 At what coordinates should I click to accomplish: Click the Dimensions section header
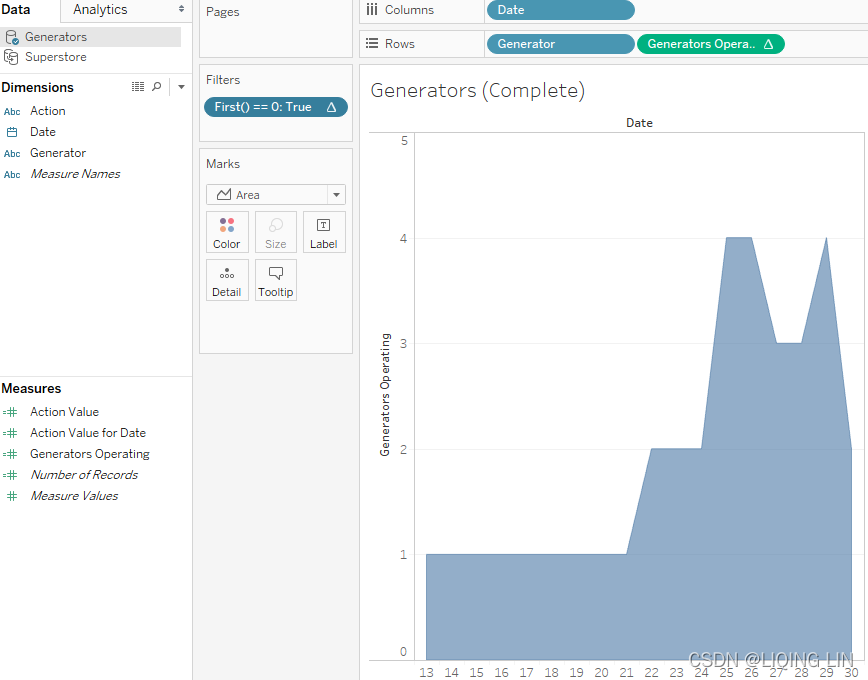click(x=37, y=87)
